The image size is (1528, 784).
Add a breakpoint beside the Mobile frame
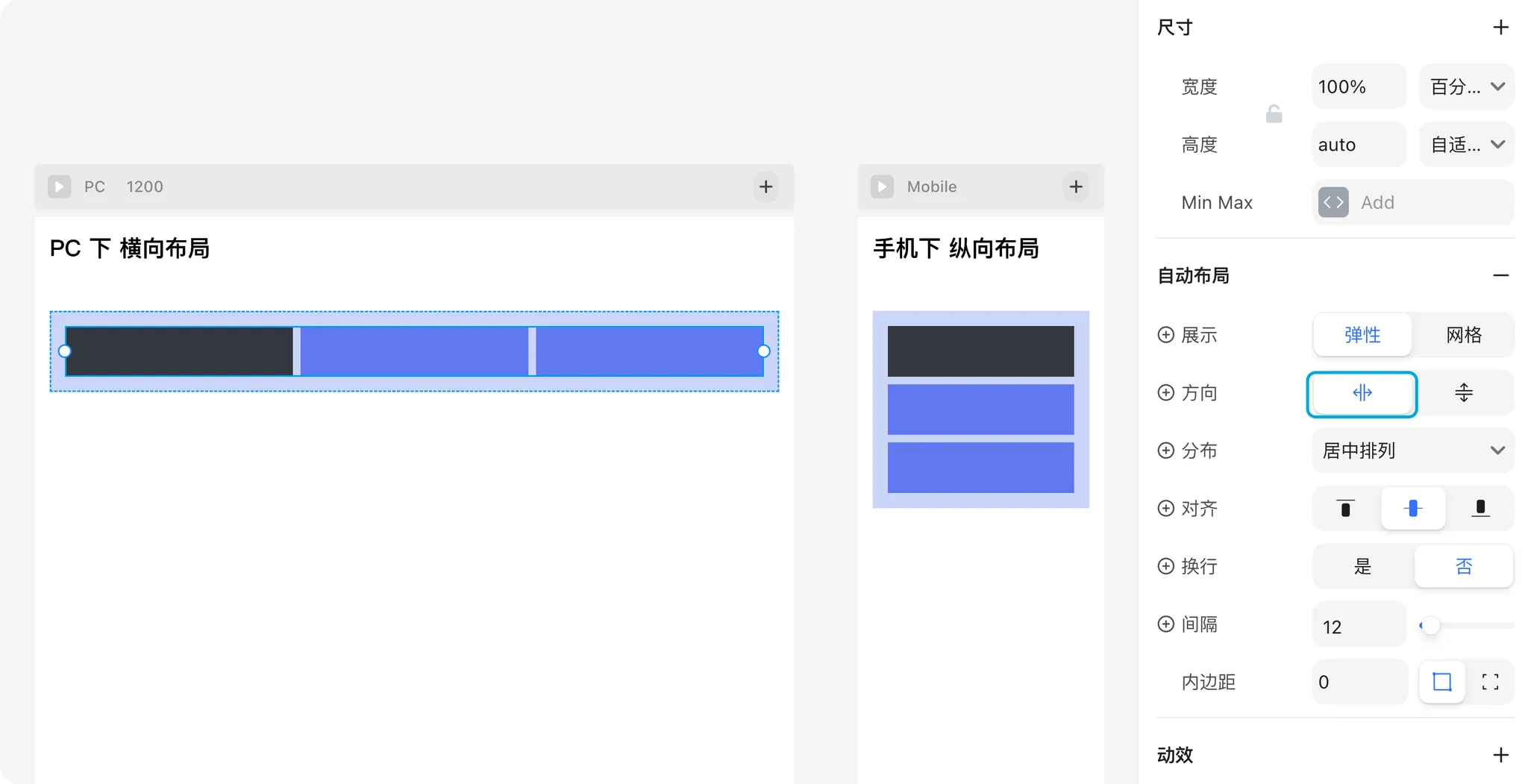(1076, 186)
